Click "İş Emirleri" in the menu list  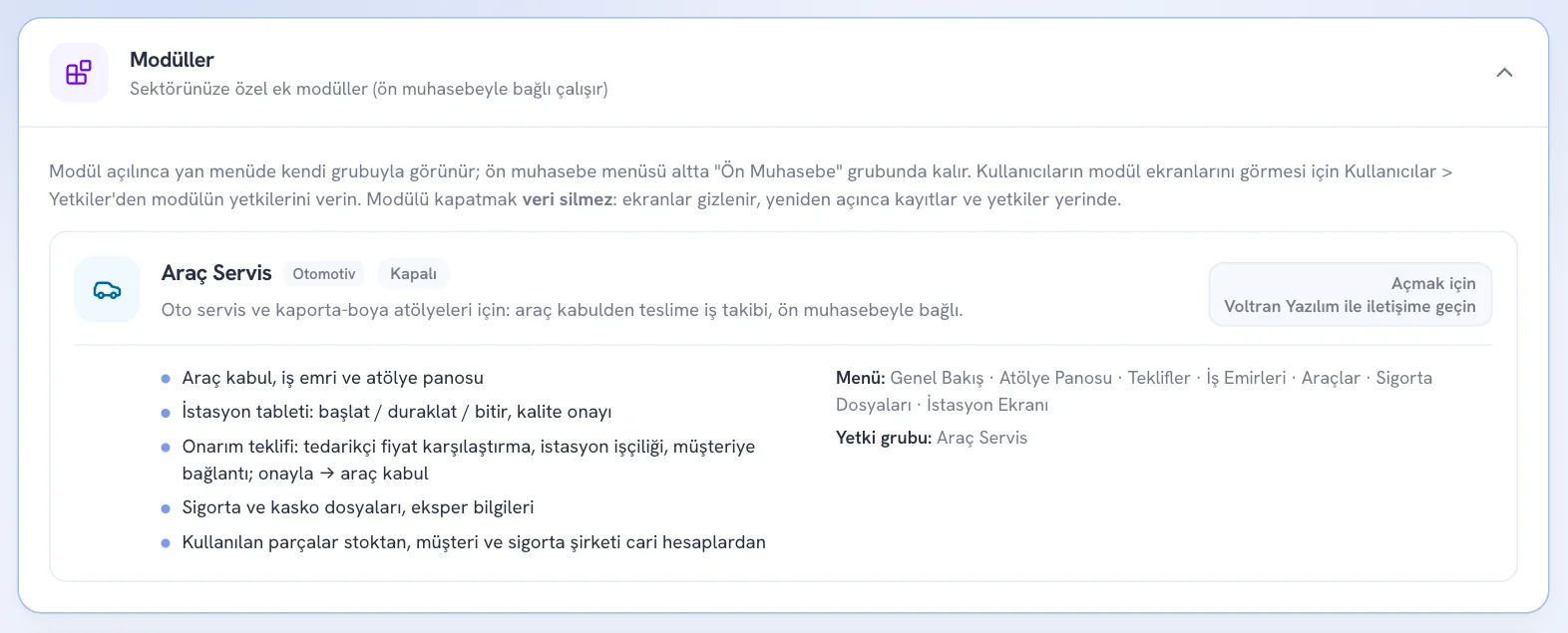point(1246,378)
